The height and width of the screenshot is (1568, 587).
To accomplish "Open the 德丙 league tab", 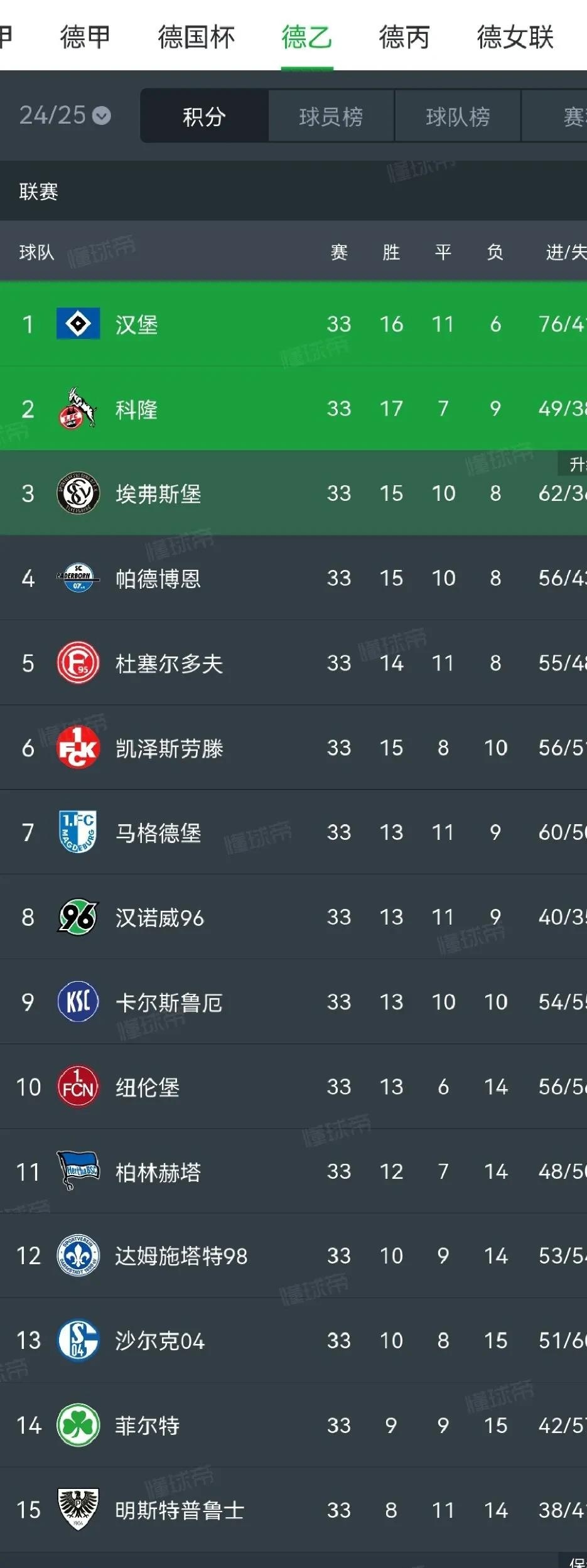I will [404, 37].
